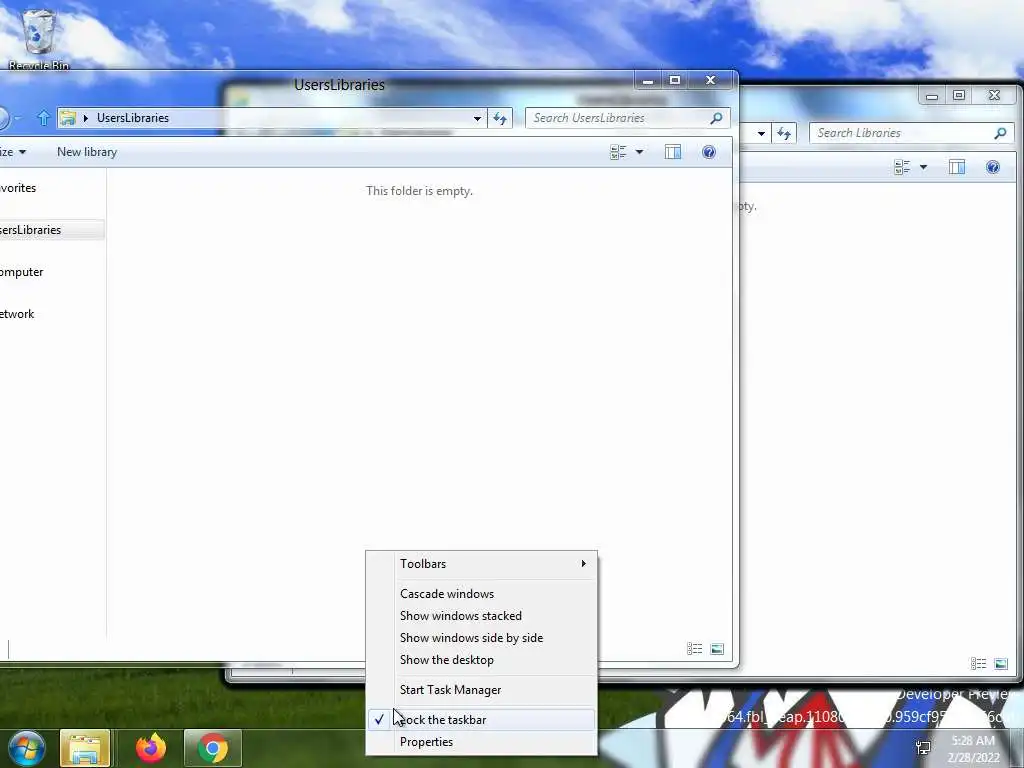Select Network in the navigation pane

click(x=17, y=314)
